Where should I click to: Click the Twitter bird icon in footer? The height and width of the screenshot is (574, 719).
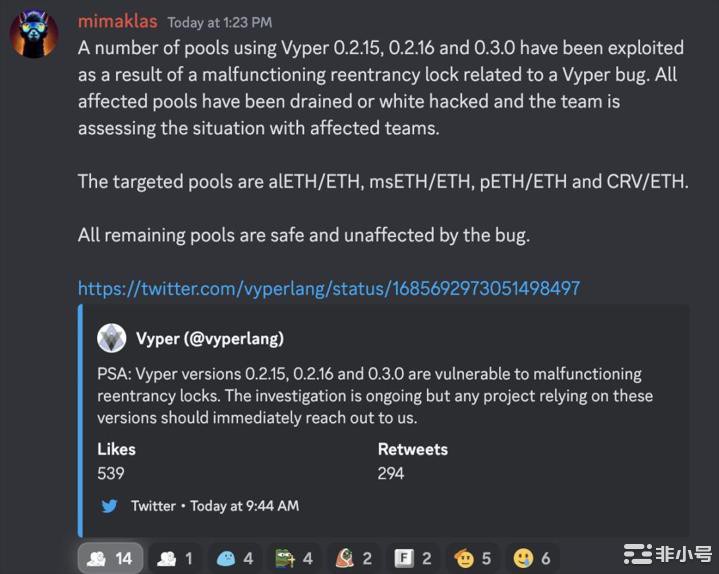109,506
